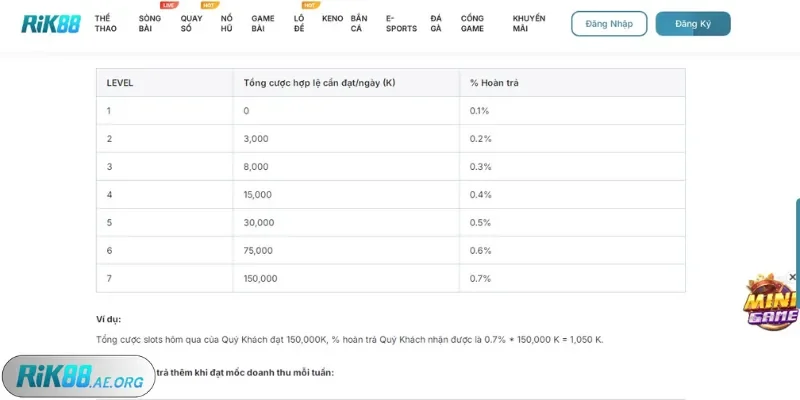
Task: Open the Cổng Game menu
Action: coord(472,24)
